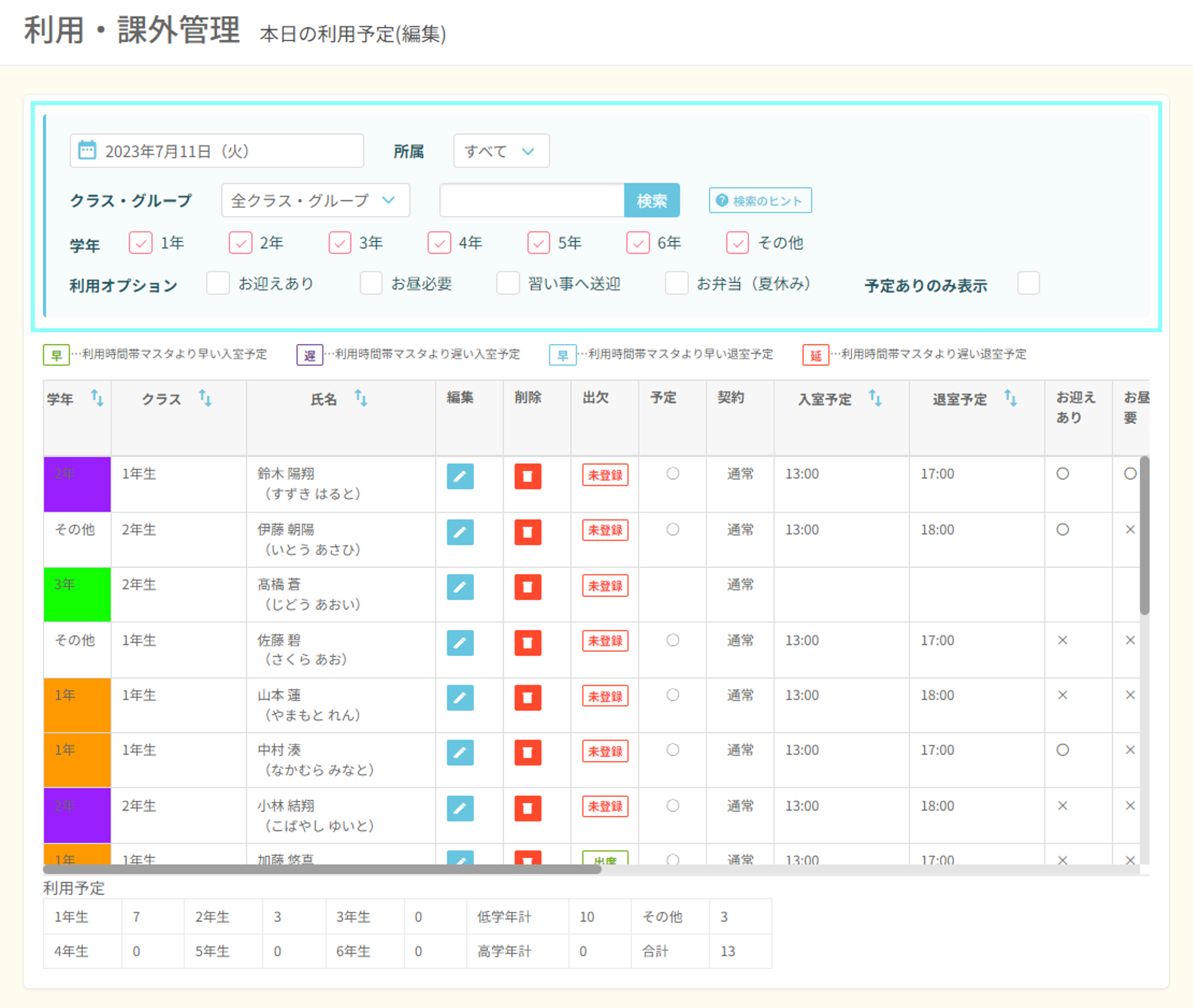
Task: Delete the row for 伊藤 朝陽
Action: click(528, 532)
